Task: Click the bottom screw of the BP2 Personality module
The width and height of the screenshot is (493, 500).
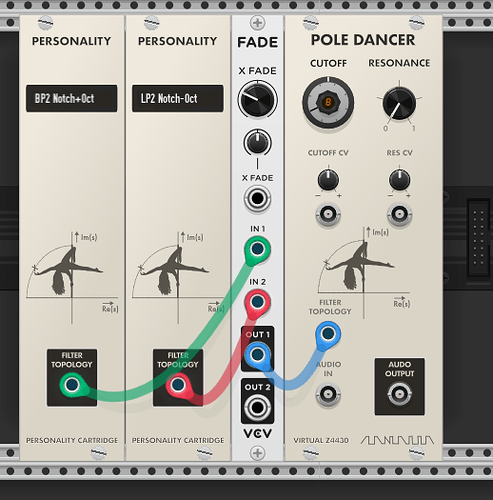Action: [x=98, y=453]
